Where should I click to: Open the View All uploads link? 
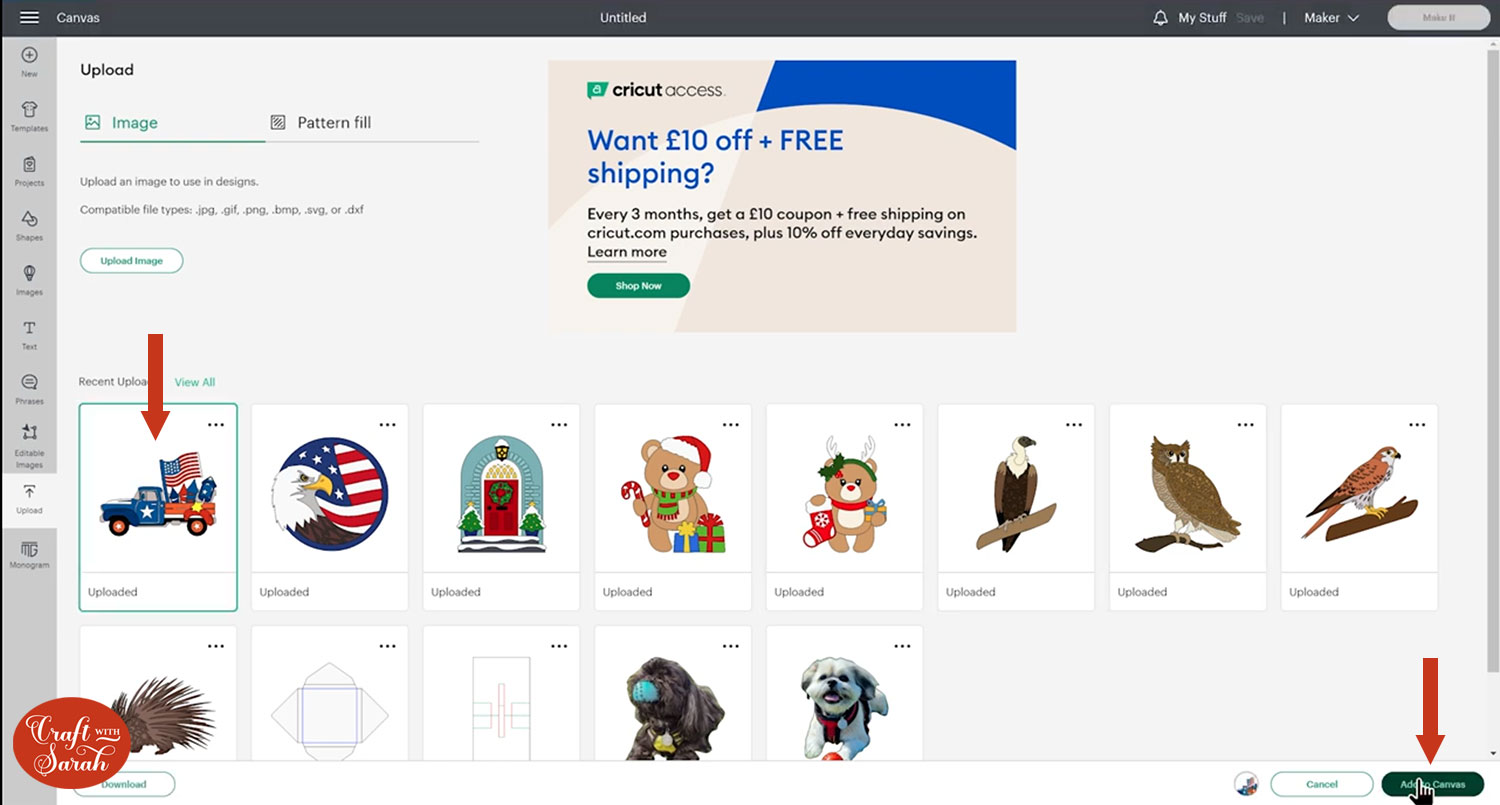[x=195, y=382]
